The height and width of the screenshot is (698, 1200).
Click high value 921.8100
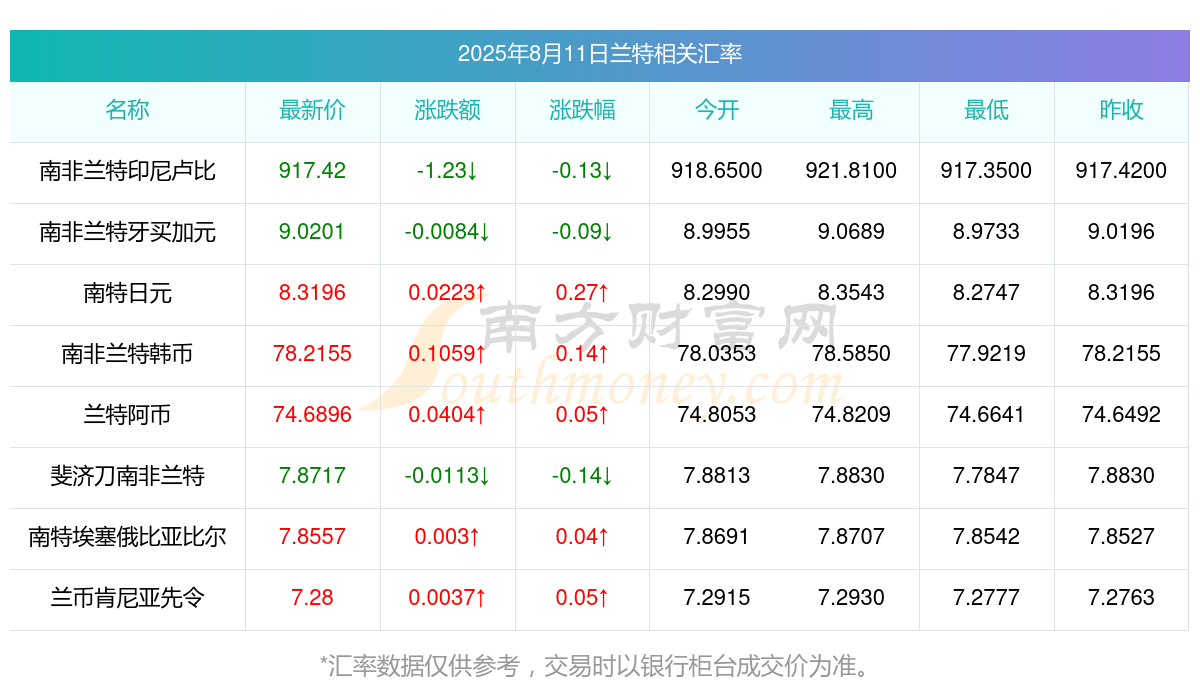[851, 171]
